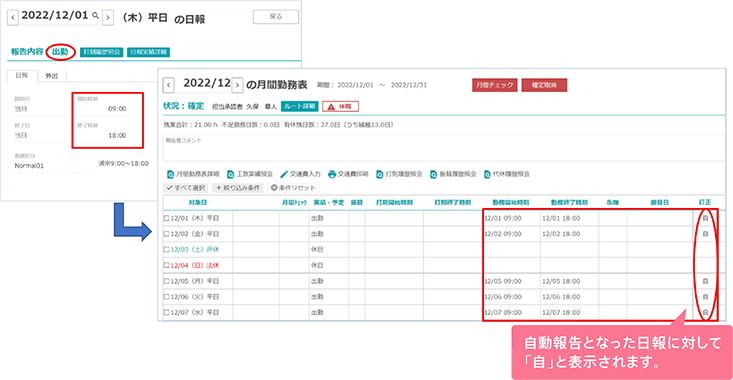Open 月間勤務表詳細 document icon
Screen dimensions: 733x380
point(171,174)
